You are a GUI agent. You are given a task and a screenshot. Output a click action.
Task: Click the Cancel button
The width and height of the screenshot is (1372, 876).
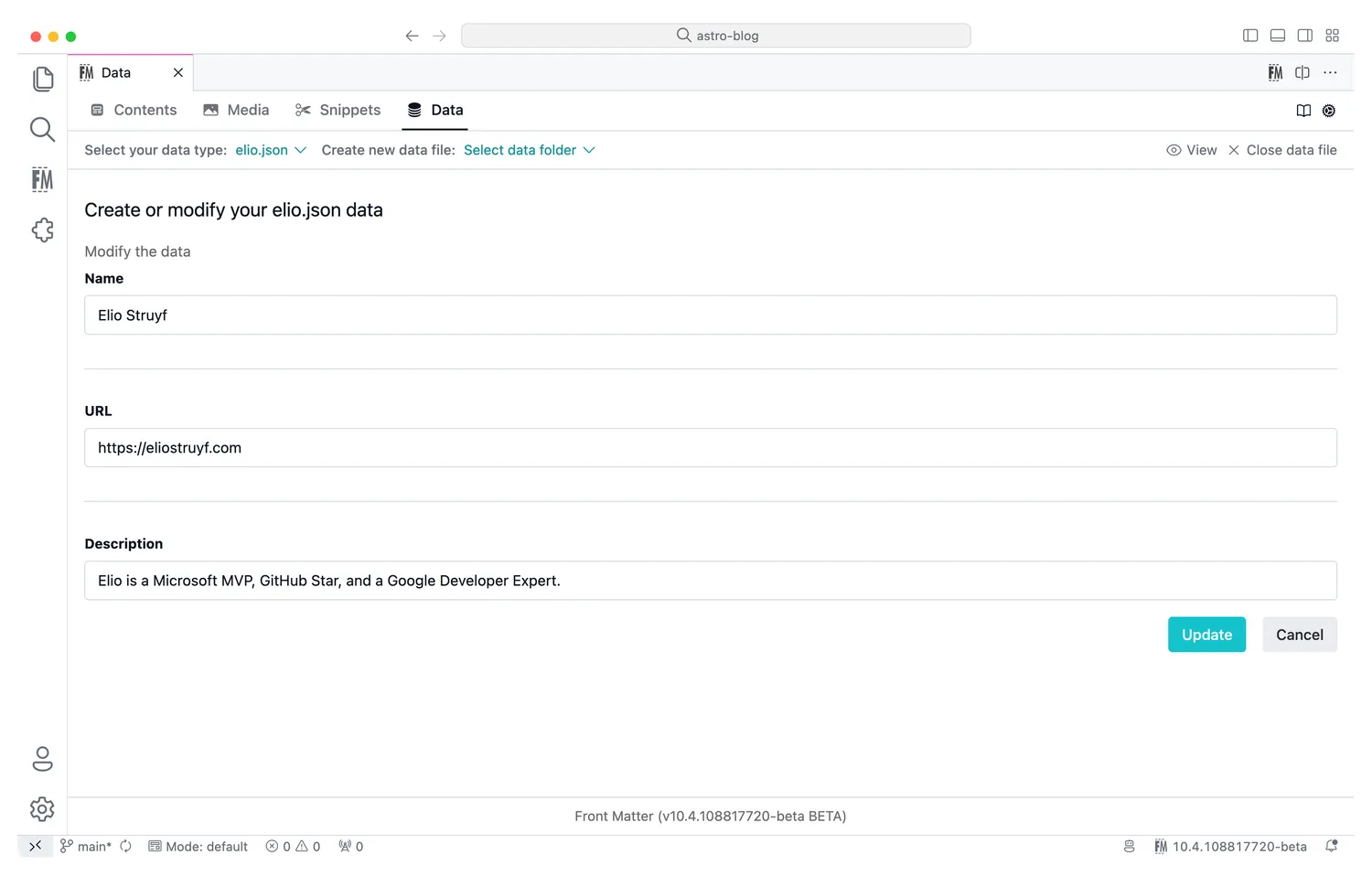1300,635
